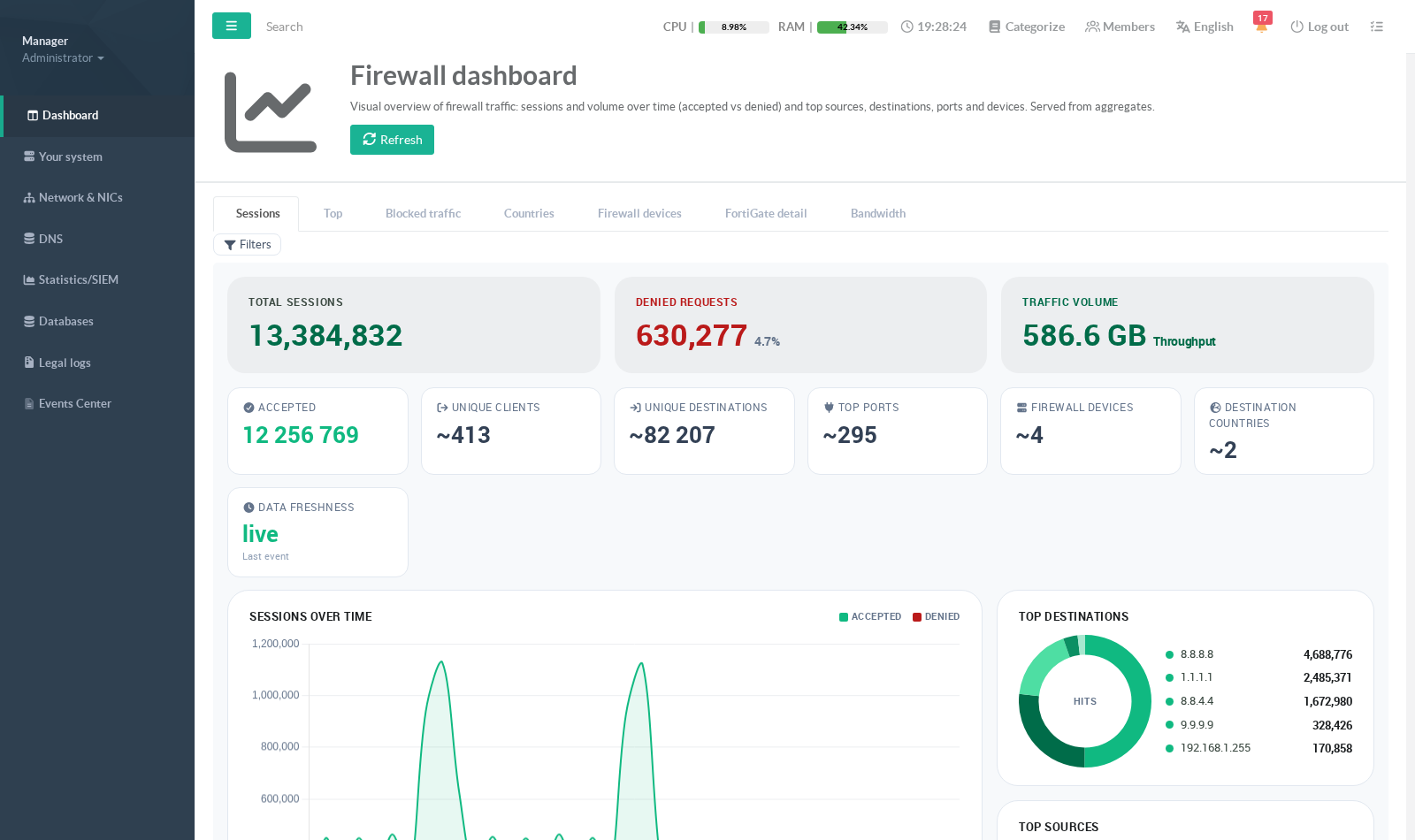
Task: Click the Log out power icon
Action: pos(1296,27)
